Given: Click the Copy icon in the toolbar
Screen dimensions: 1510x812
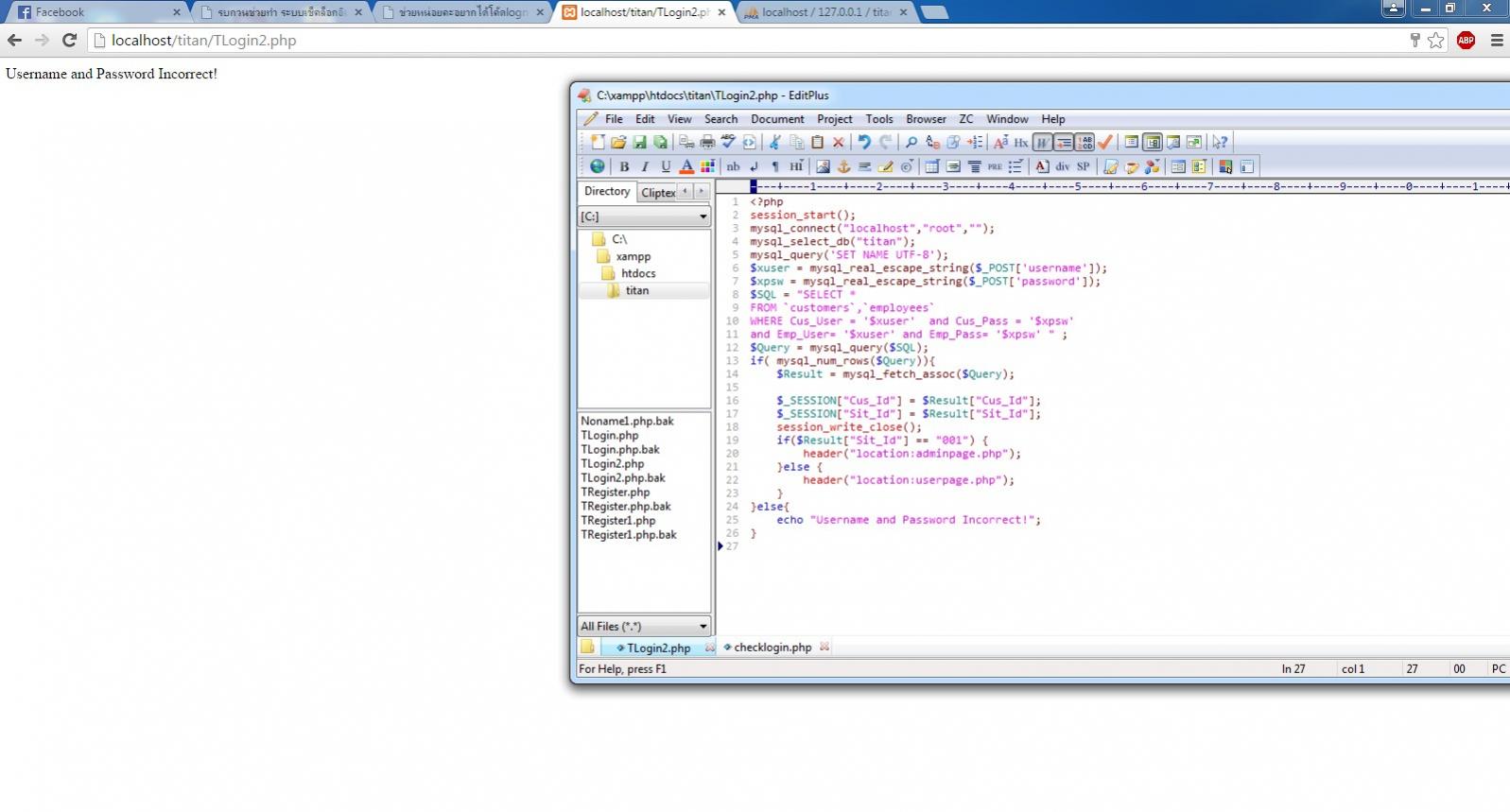Looking at the screenshot, I should click(796, 142).
